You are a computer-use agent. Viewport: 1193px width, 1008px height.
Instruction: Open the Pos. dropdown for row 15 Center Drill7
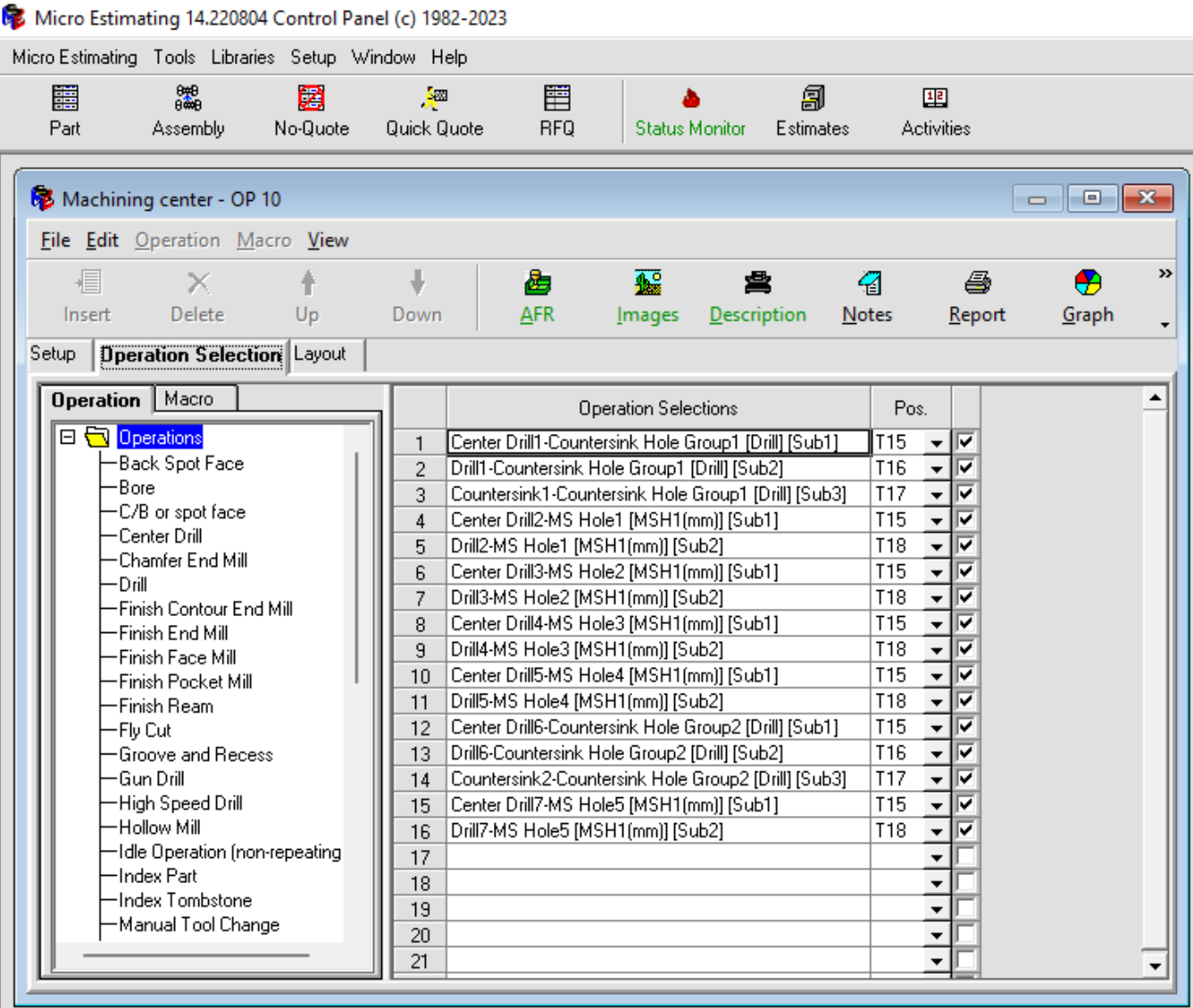937,805
